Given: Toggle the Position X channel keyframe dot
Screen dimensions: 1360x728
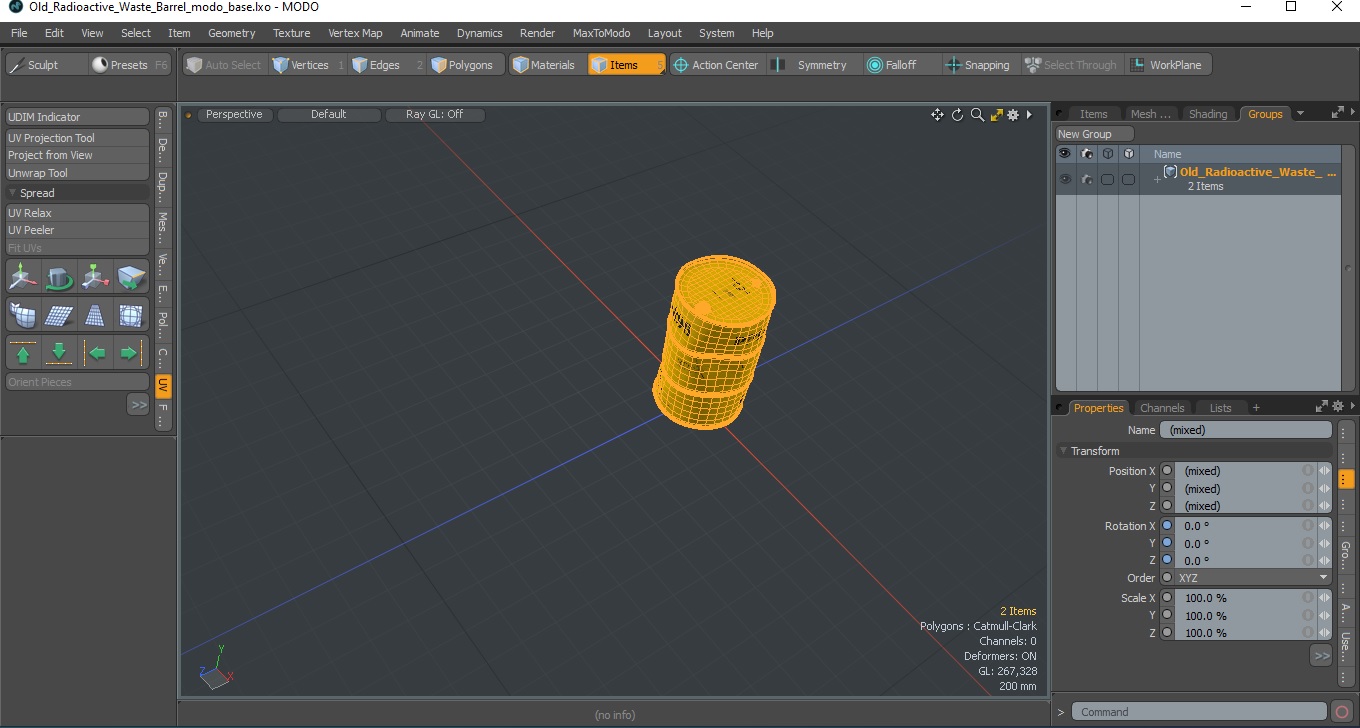Looking at the screenshot, I should point(1167,470).
